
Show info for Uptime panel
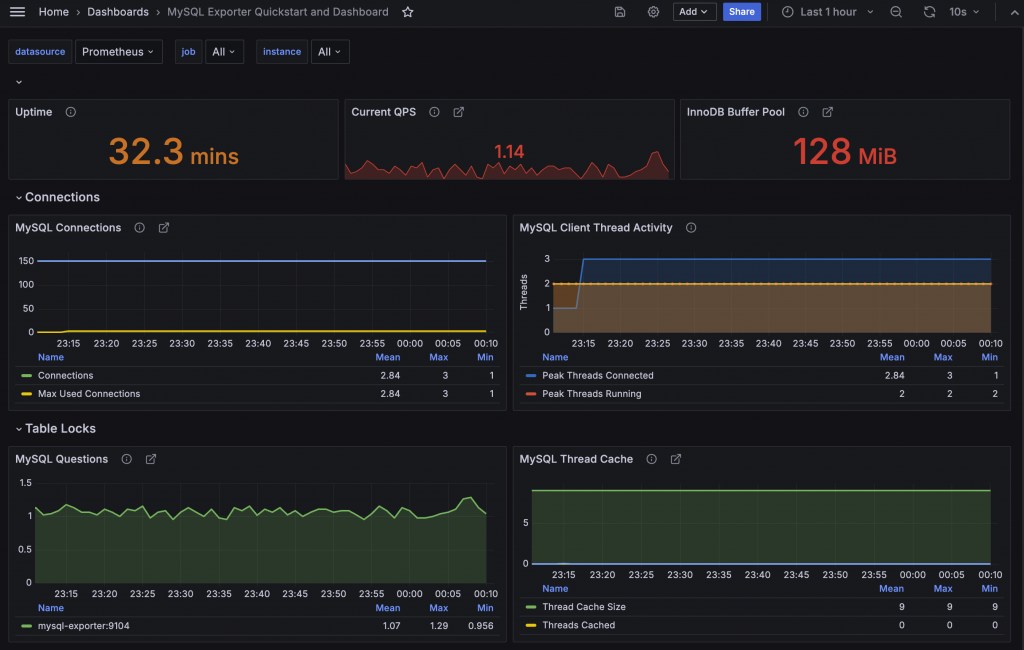click(x=71, y=112)
